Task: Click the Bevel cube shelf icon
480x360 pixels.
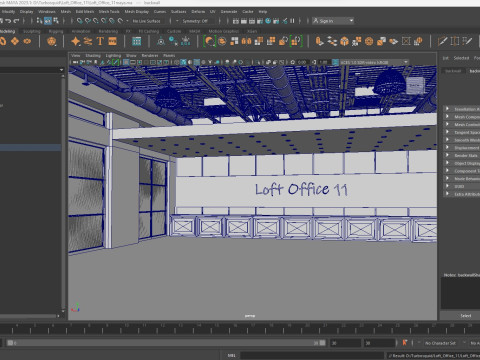Action: pyautogui.click(x=344, y=41)
